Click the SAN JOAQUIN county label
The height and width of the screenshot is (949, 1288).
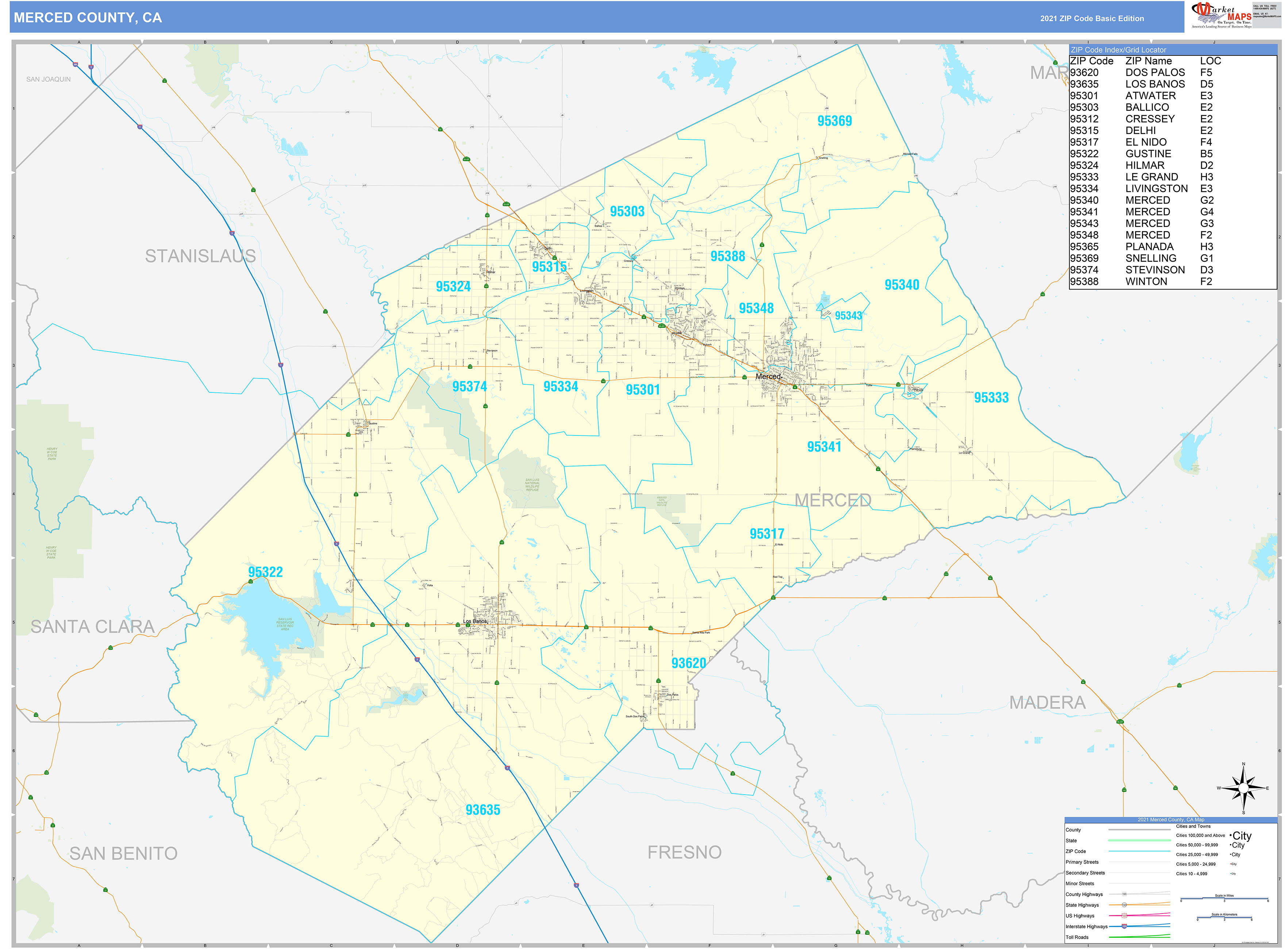point(48,79)
